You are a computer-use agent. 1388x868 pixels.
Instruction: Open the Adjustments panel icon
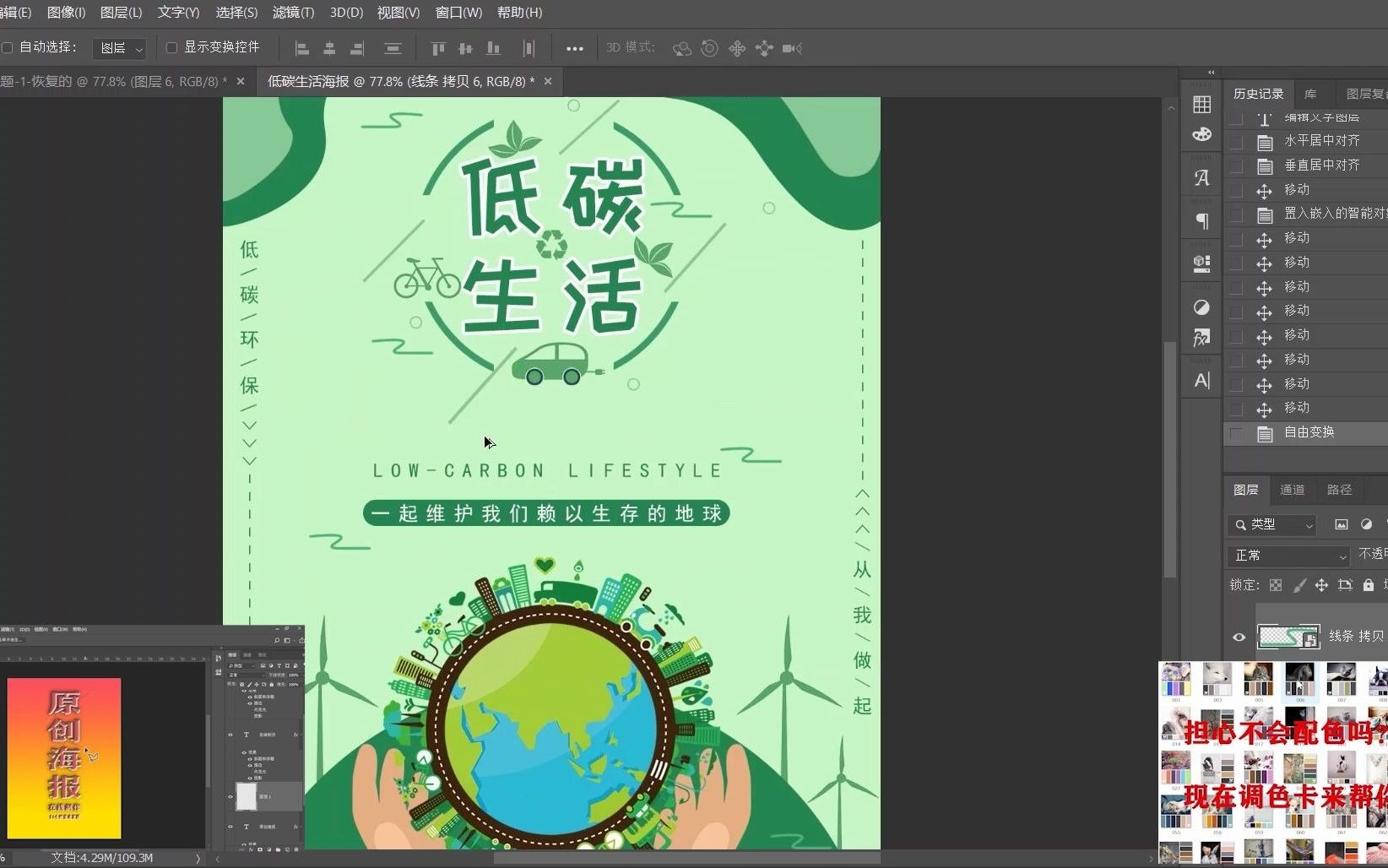click(x=1201, y=307)
